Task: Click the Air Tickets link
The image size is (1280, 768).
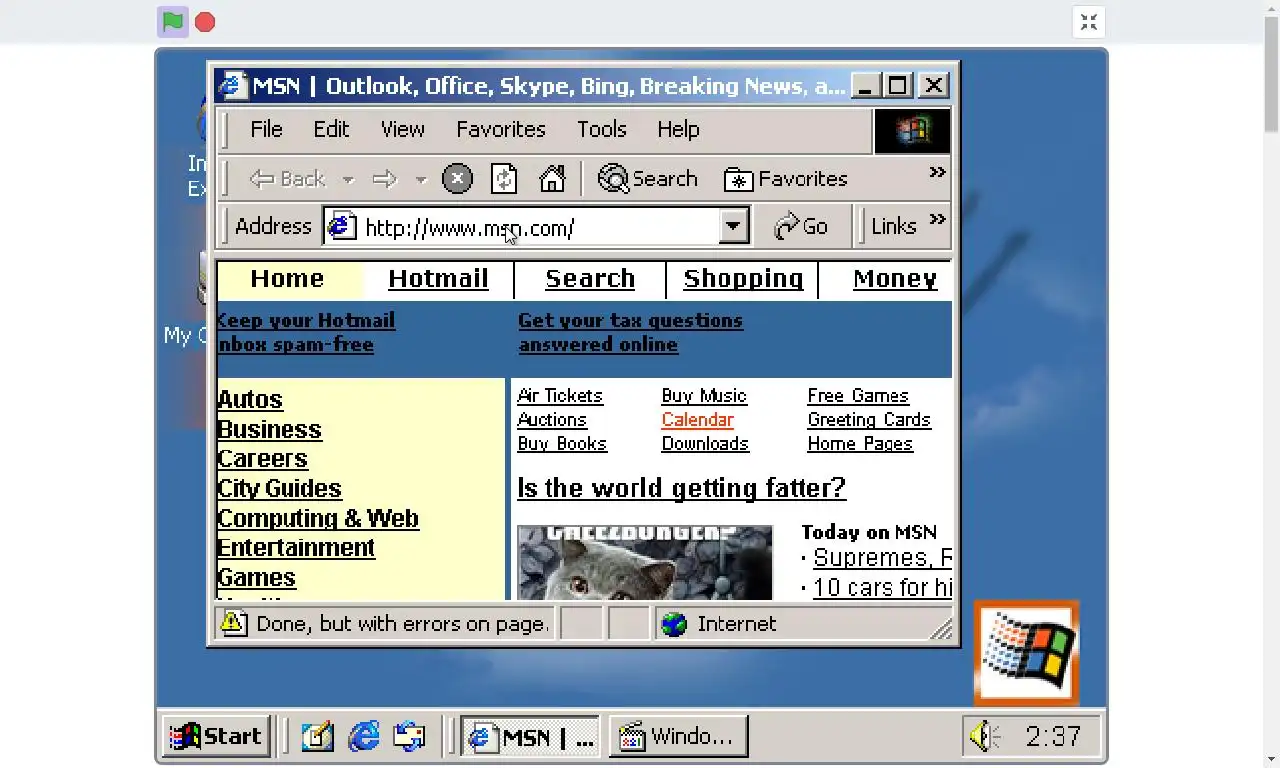Action: (560, 396)
